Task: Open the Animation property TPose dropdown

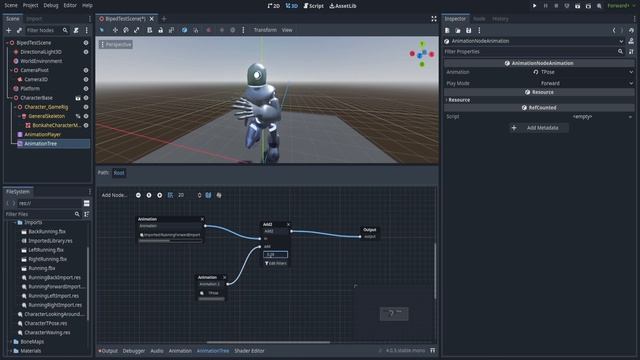Action: coord(585,72)
